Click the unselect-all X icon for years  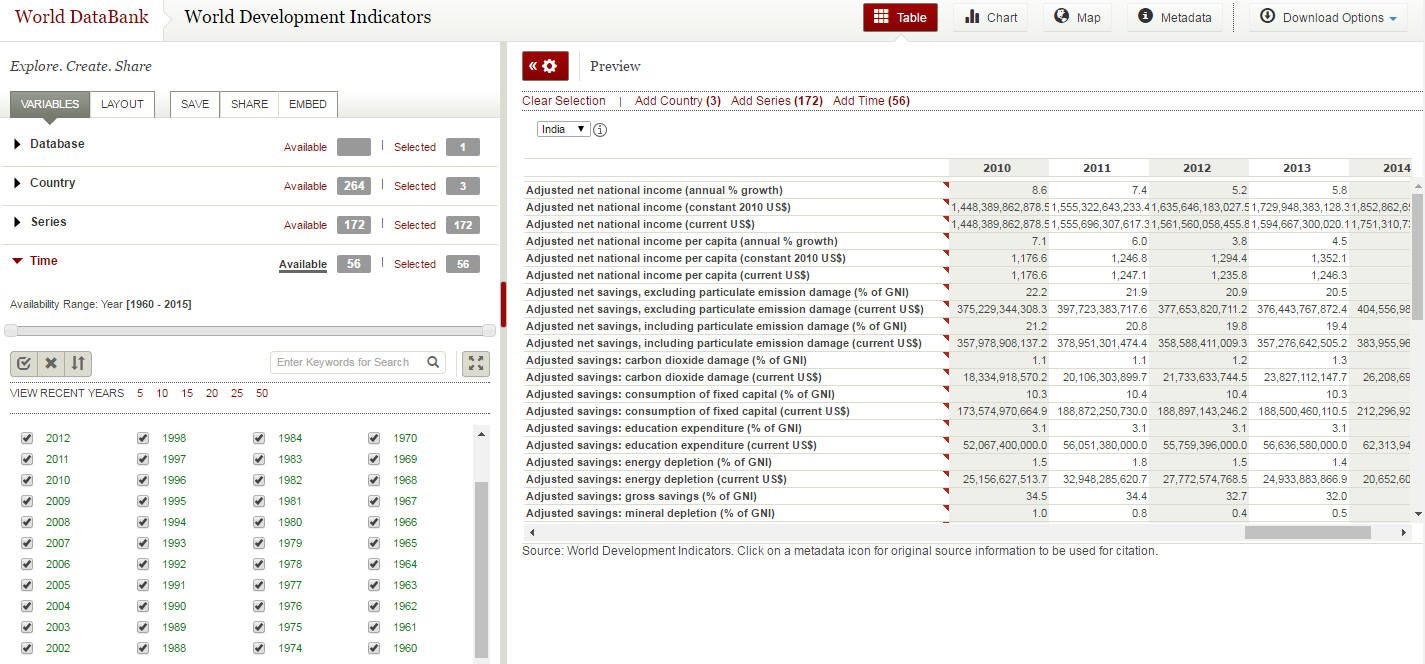click(x=51, y=363)
